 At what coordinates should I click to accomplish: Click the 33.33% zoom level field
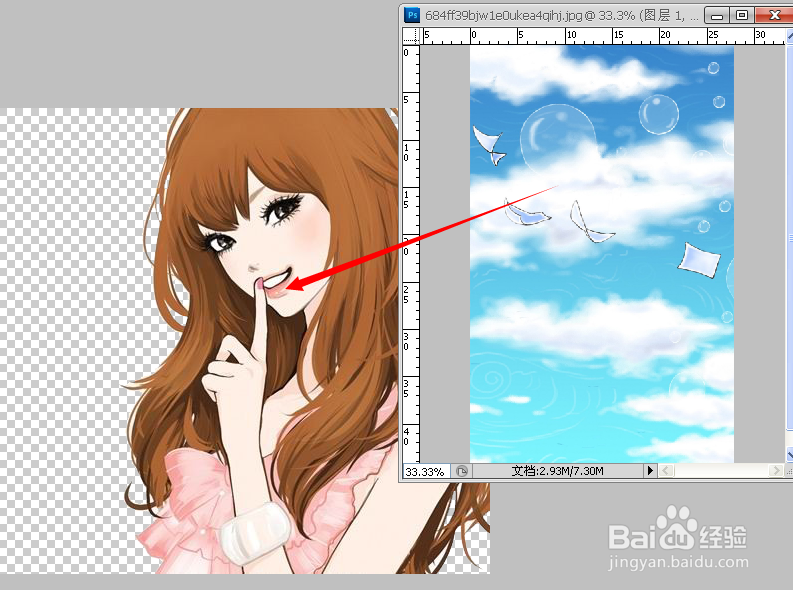pyautogui.click(x=425, y=471)
